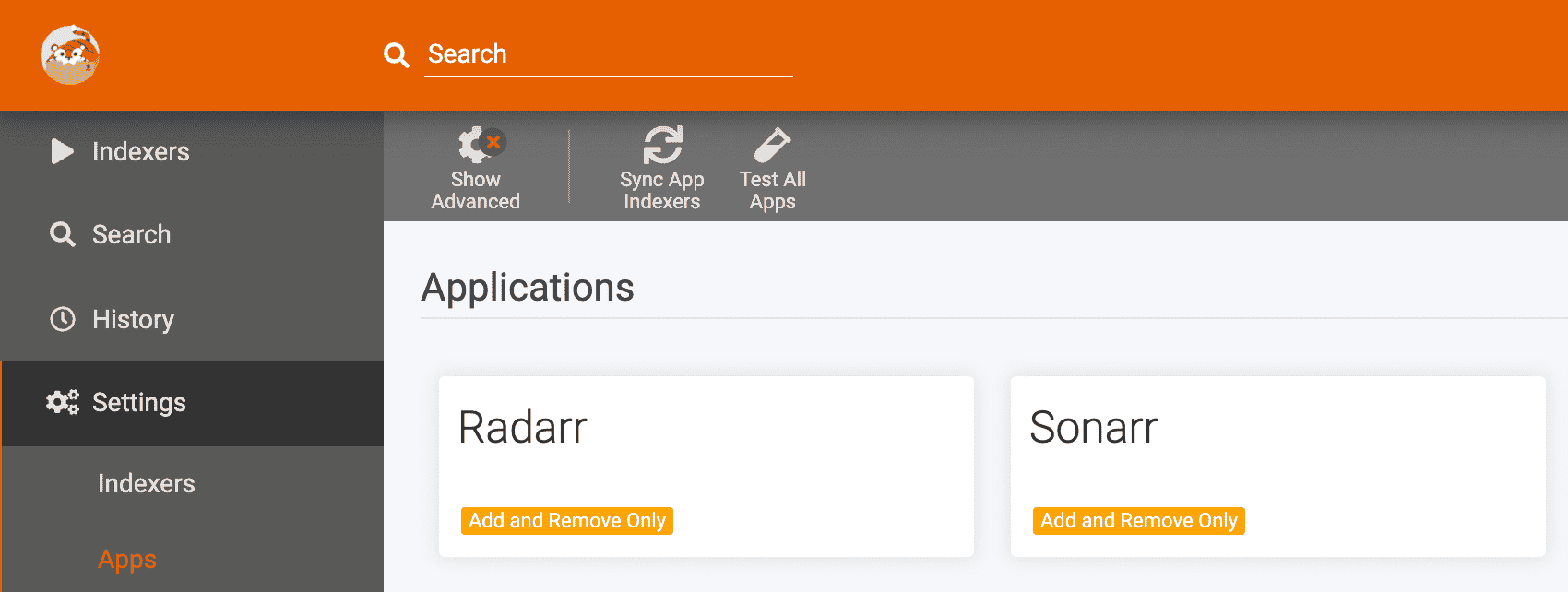Open the Radarr application card
1568x592 pixels.
coord(707,467)
